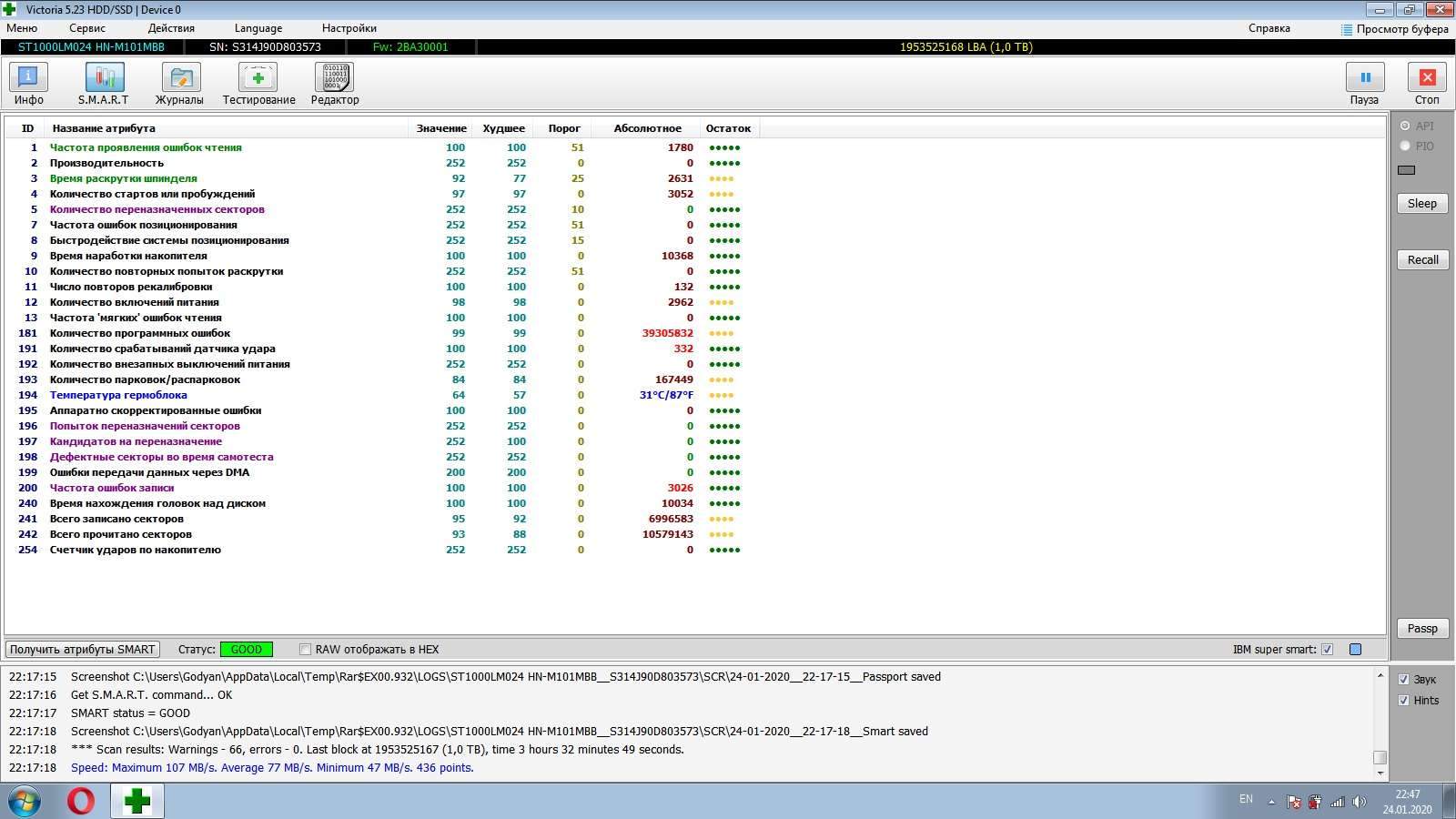Launch the Редактор hex editor icon
Viewport: 1456px width, 819px height.
point(334,78)
